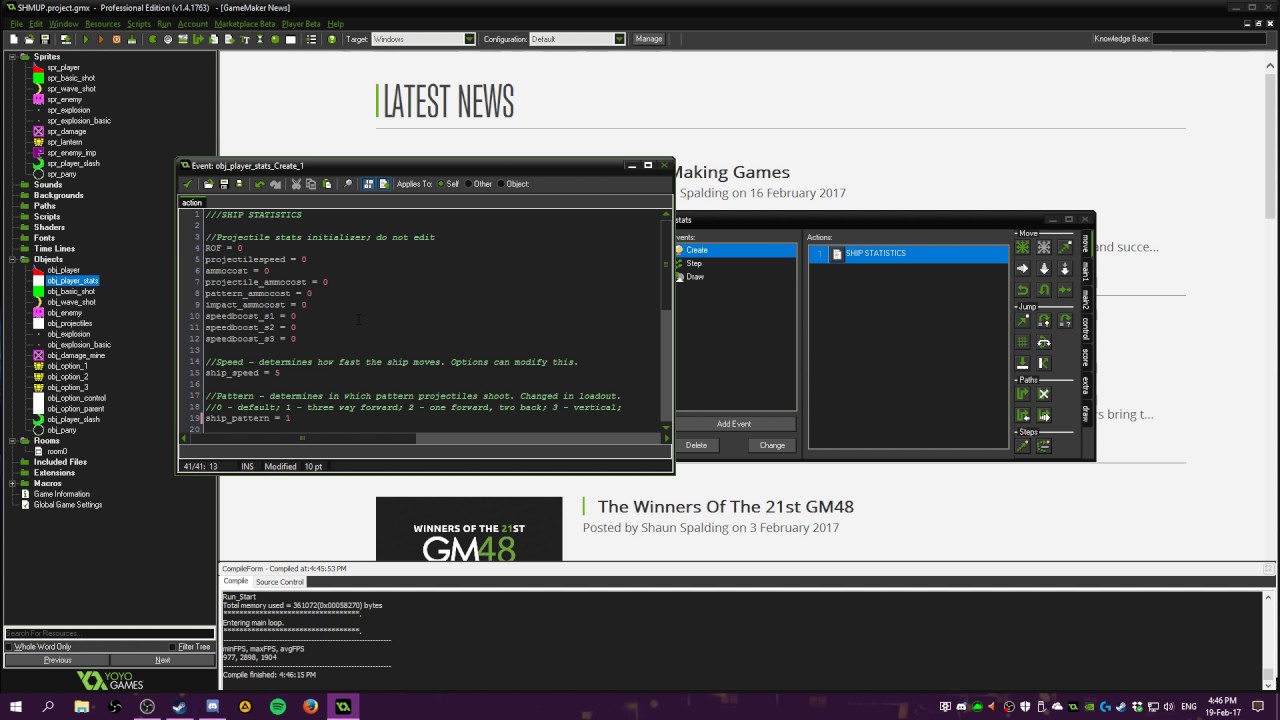Select spr_enemy_imp in the resource tree
1280x720 pixels.
point(72,153)
